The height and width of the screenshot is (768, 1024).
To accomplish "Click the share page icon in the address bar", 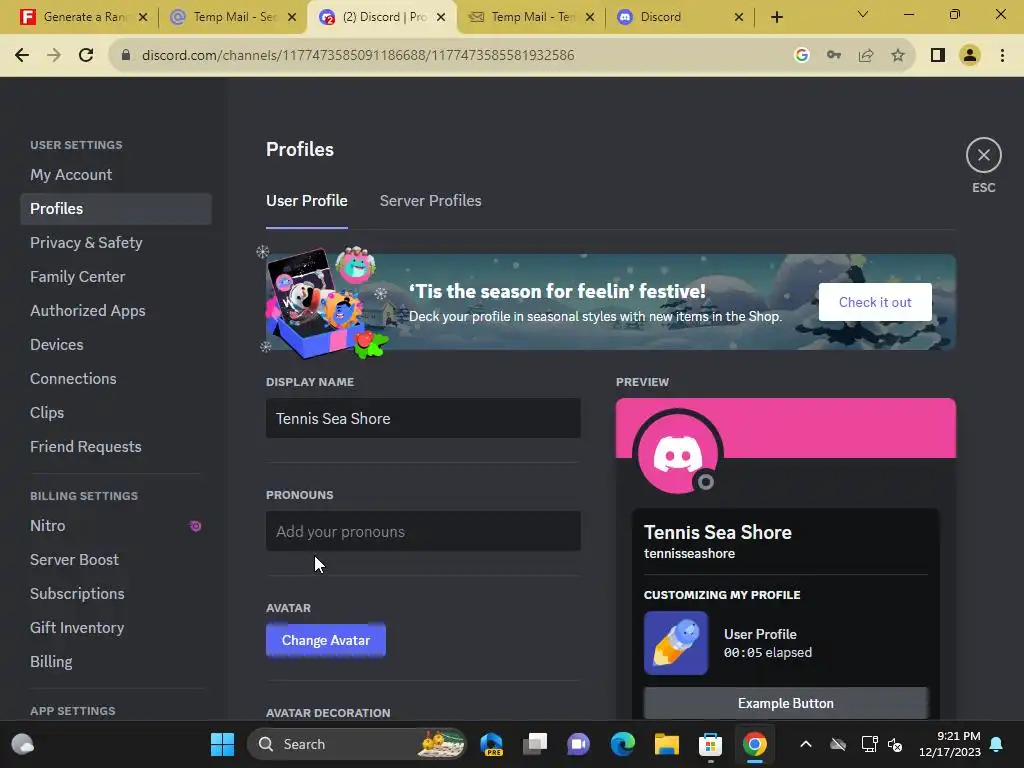I will (x=866, y=55).
